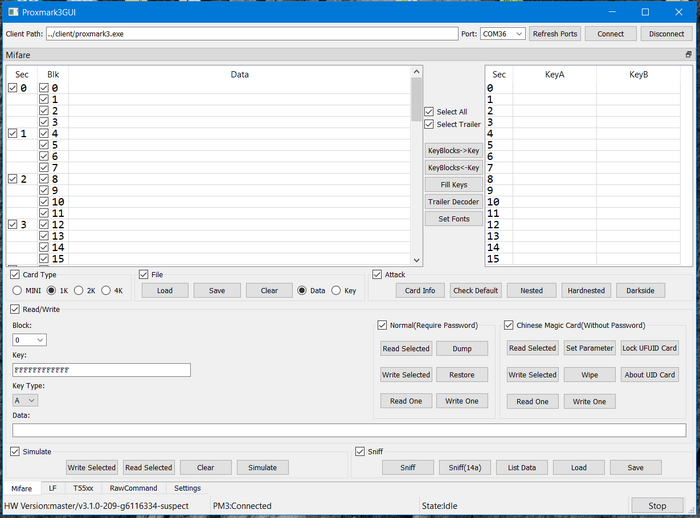
Task: Open the Trailer Decoder
Action: pos(454,202)
